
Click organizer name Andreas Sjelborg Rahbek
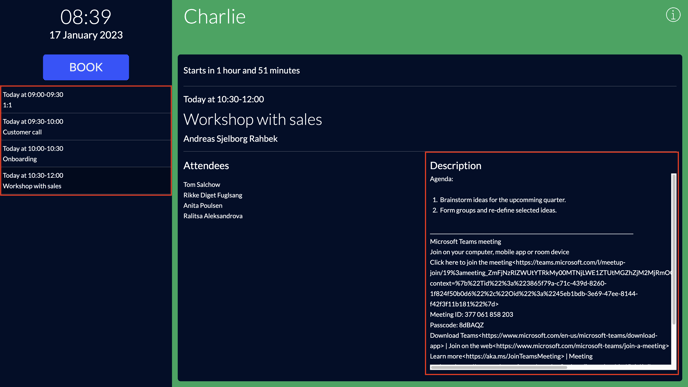pos(230,139)
